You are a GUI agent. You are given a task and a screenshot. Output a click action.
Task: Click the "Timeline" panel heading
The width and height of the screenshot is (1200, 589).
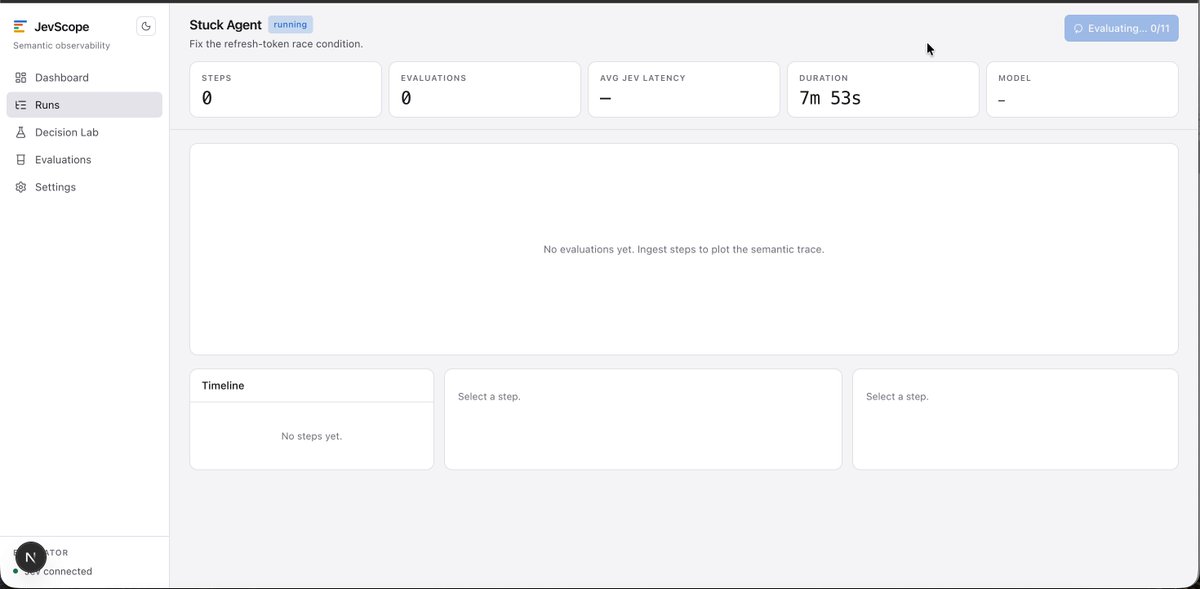[x=223, y=386]
